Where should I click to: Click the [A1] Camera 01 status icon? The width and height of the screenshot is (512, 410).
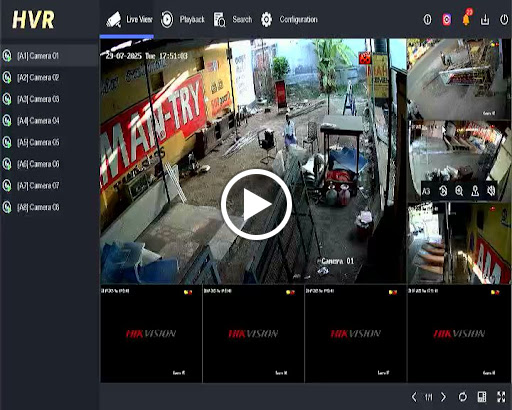(x=7, y=56)
